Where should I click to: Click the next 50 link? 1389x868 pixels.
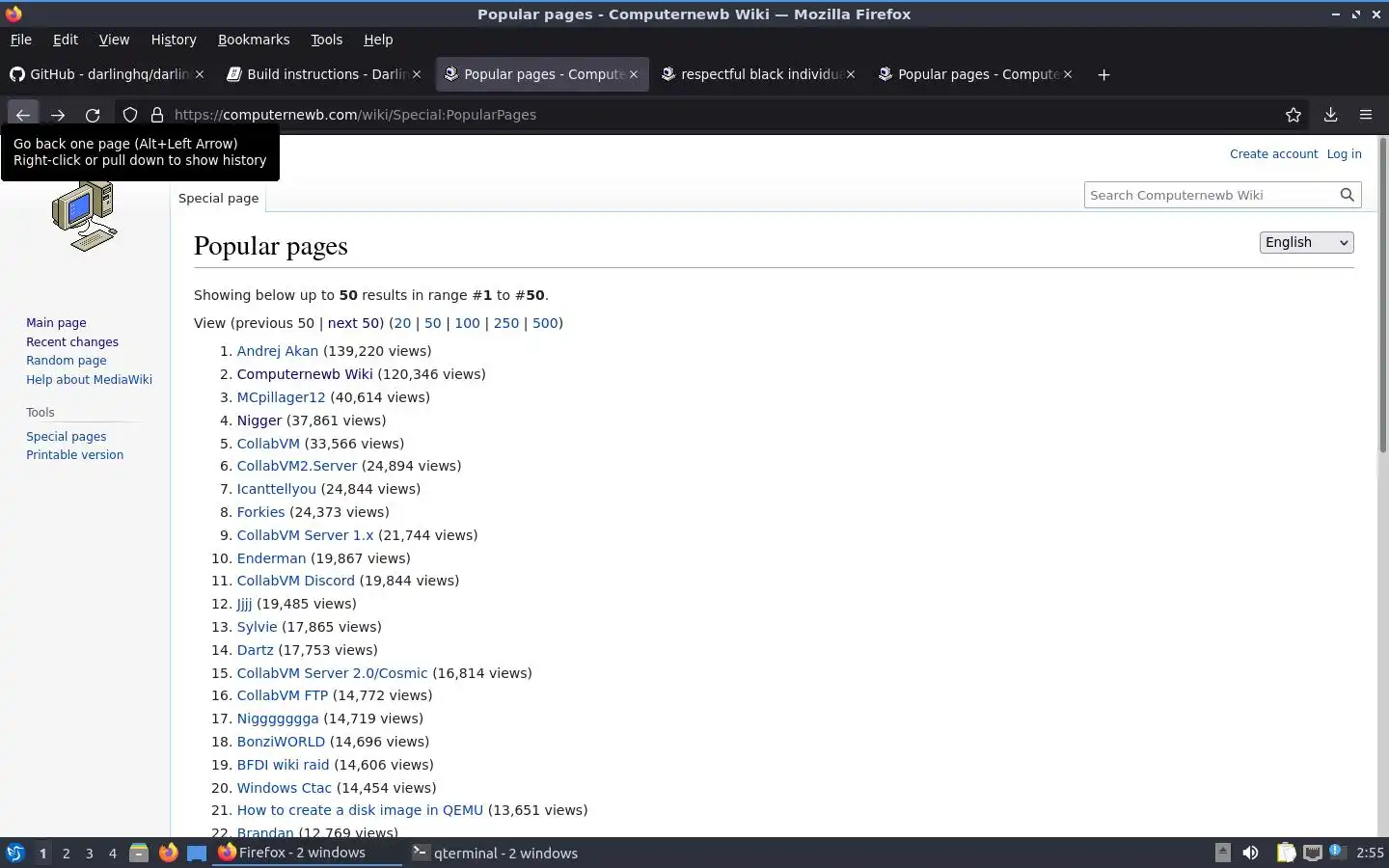[x=353, y=323]
